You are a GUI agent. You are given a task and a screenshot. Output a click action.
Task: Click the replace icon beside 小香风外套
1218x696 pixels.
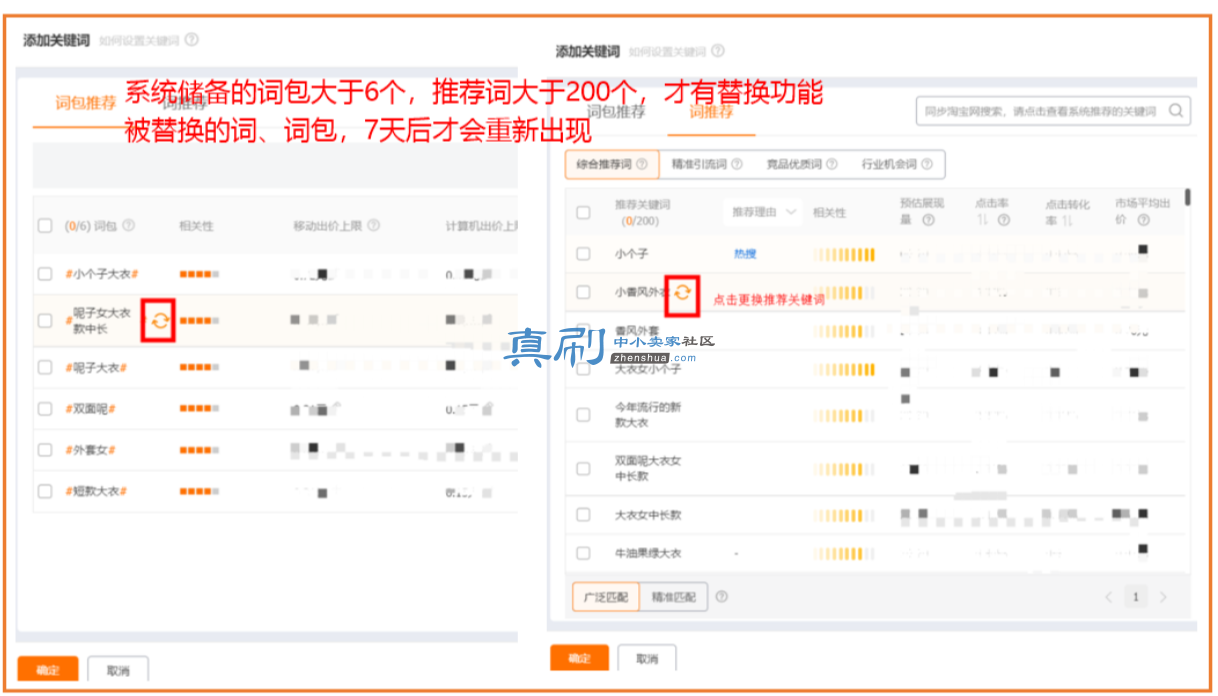click(682, 293)
